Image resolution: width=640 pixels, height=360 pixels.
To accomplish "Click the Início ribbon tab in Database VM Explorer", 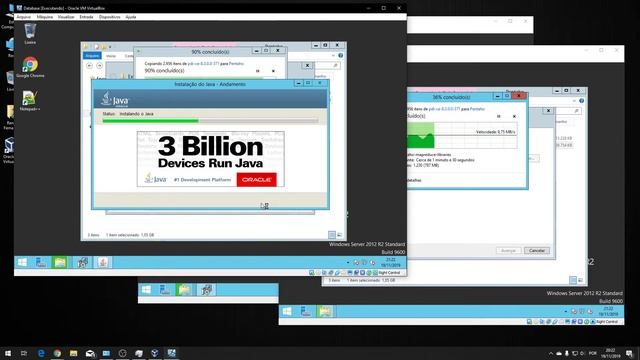I will click(111, 56).
